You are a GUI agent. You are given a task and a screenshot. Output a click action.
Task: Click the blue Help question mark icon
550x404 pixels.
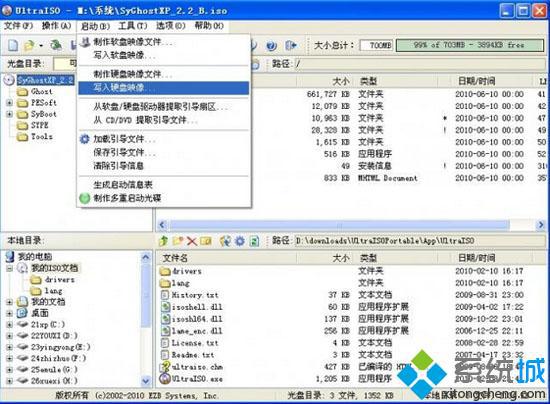point(271,46)
